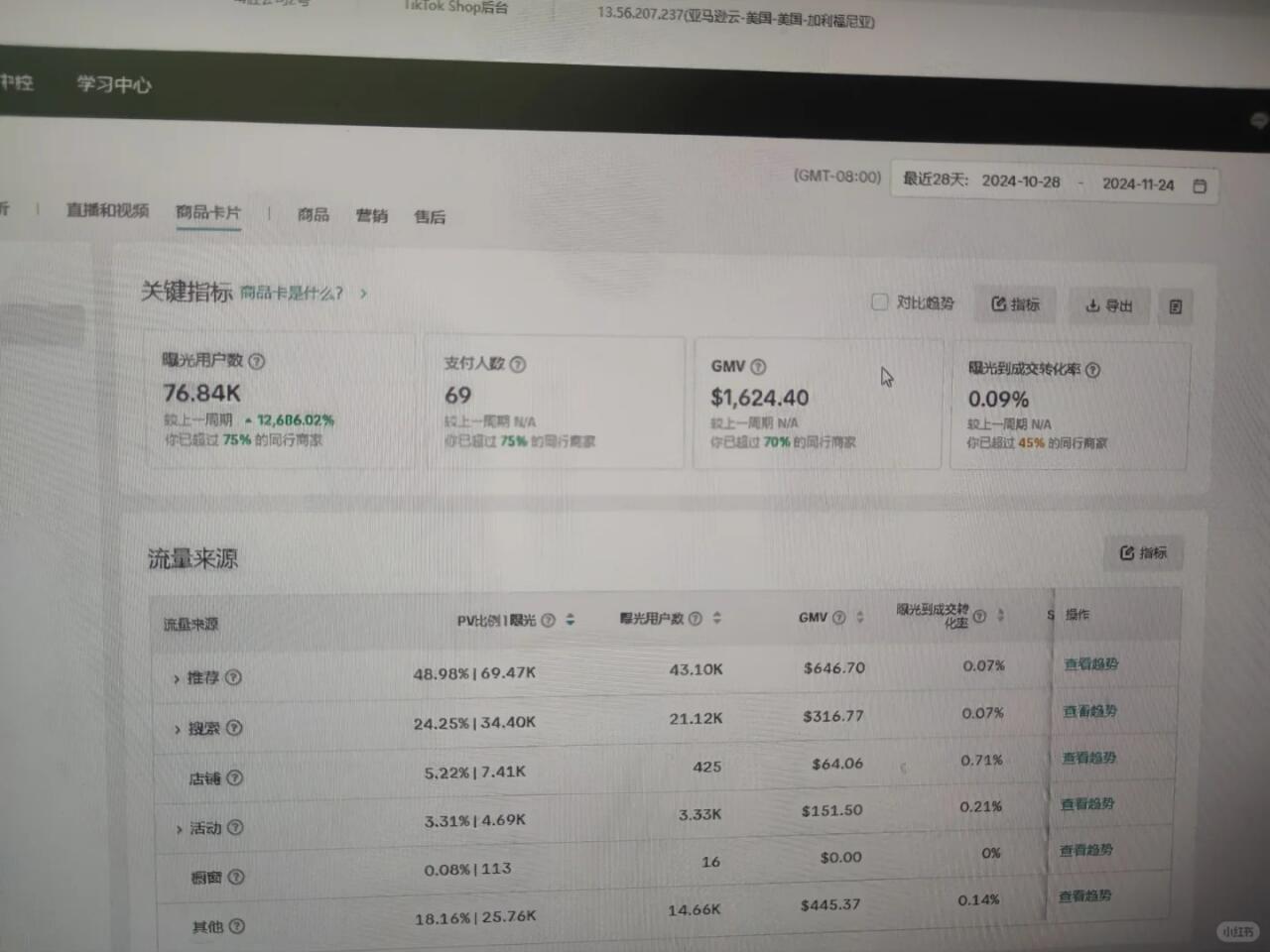Switch to 营销 tab
This screenshot has height=952, width=1270.
(372, 215)
